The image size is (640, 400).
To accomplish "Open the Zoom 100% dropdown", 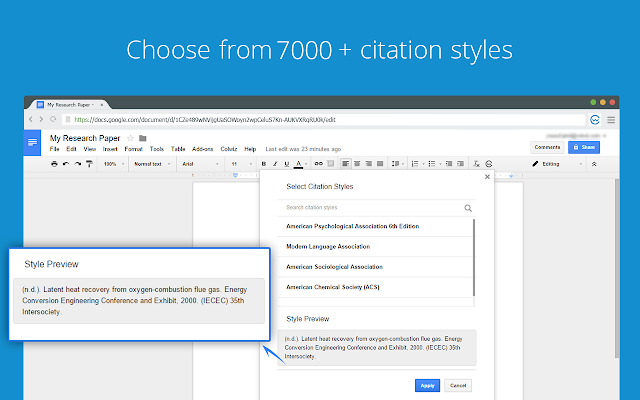I will point(113,164).
